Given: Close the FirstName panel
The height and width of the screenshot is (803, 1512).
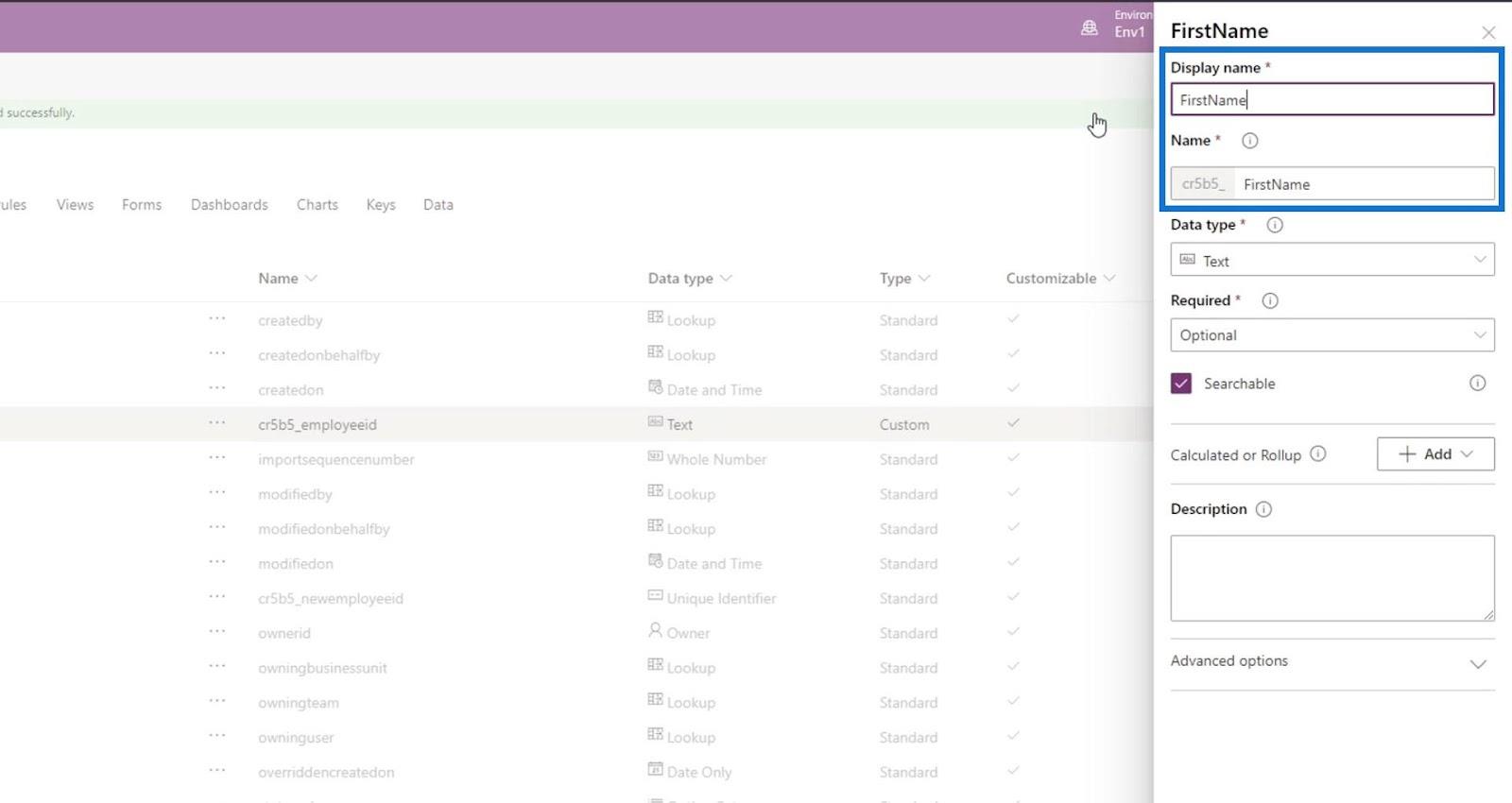Looking at the screenshot, I should click(x=1488, y=32).
